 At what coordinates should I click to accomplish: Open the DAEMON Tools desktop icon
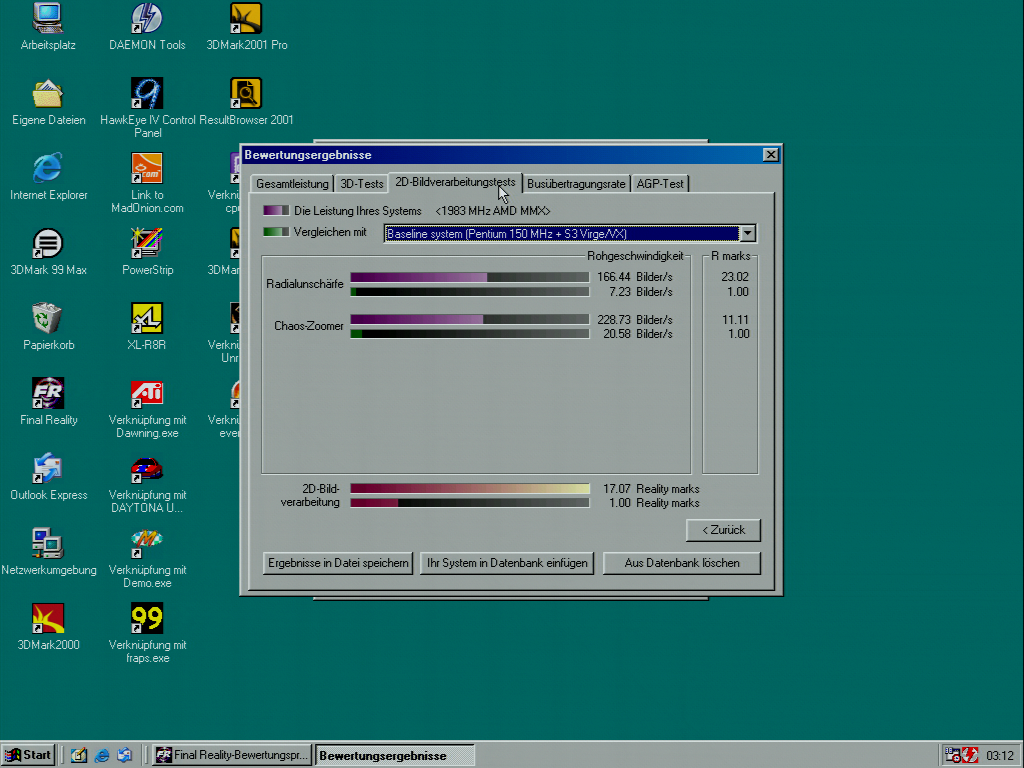pyautogui.click(x=147, y=19)
